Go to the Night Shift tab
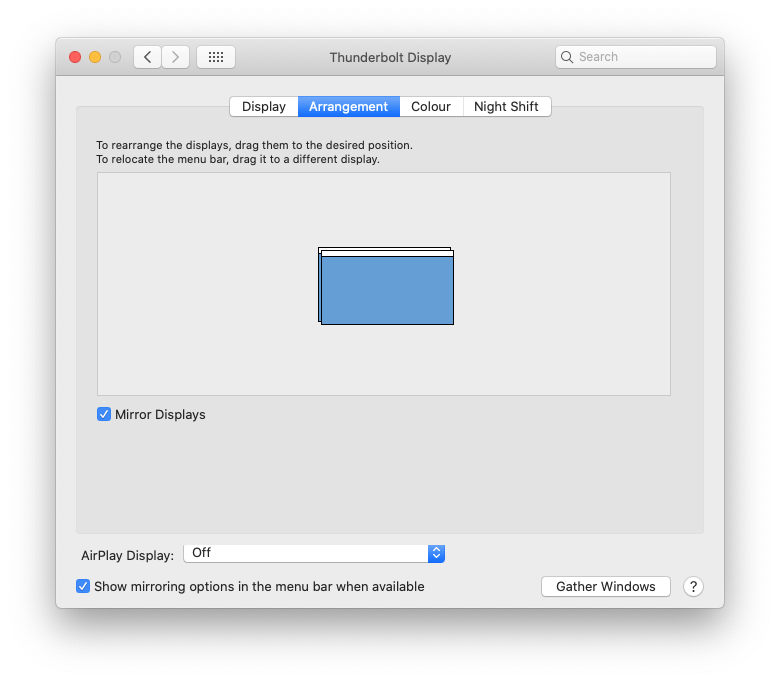 click(x=506, y=106)
